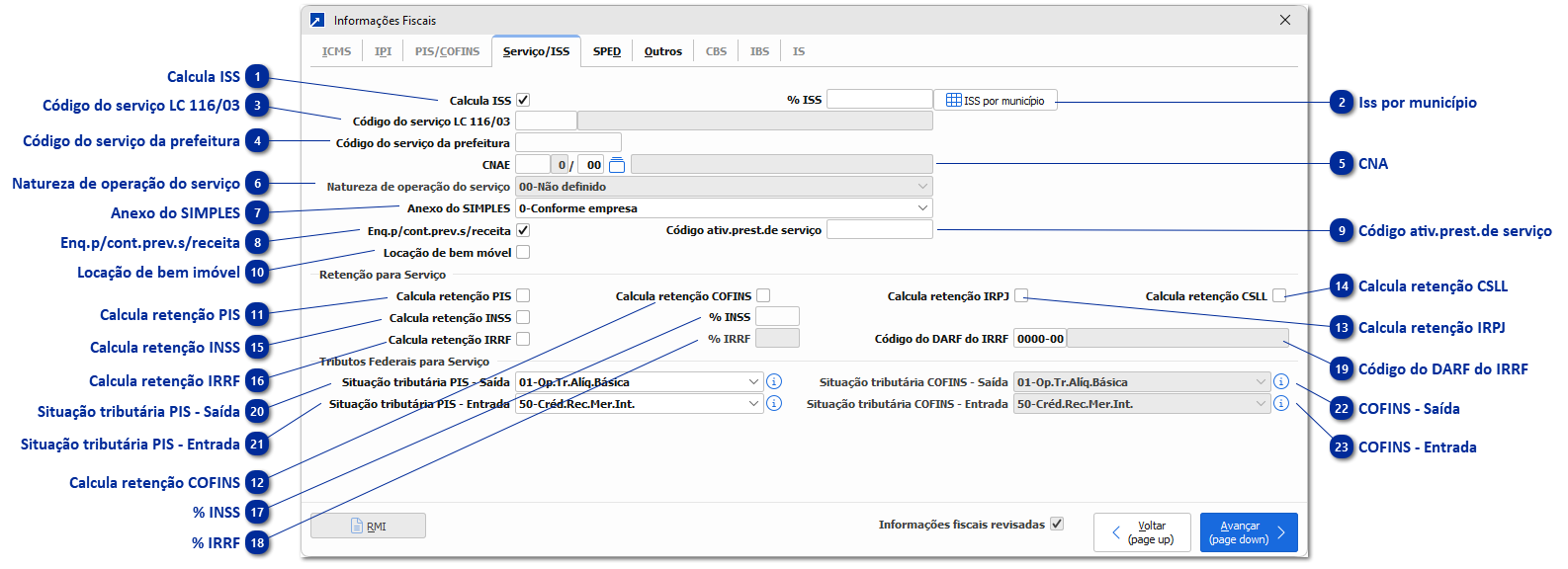Screen dimensions: 1568x569
Task: Open the Anexo do SIMPLES dropdown
Action: (x=922, y=208)
